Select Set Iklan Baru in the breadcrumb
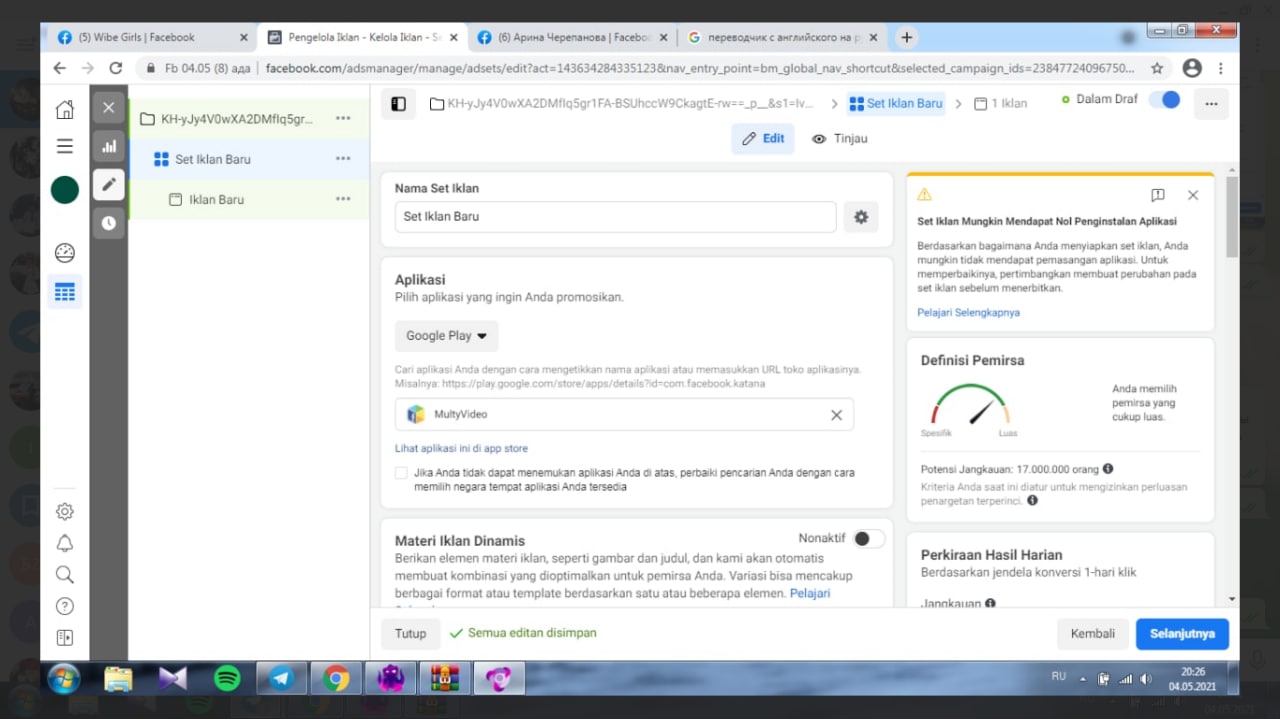Screen dimensions: 1280x719 pos(896,103)
